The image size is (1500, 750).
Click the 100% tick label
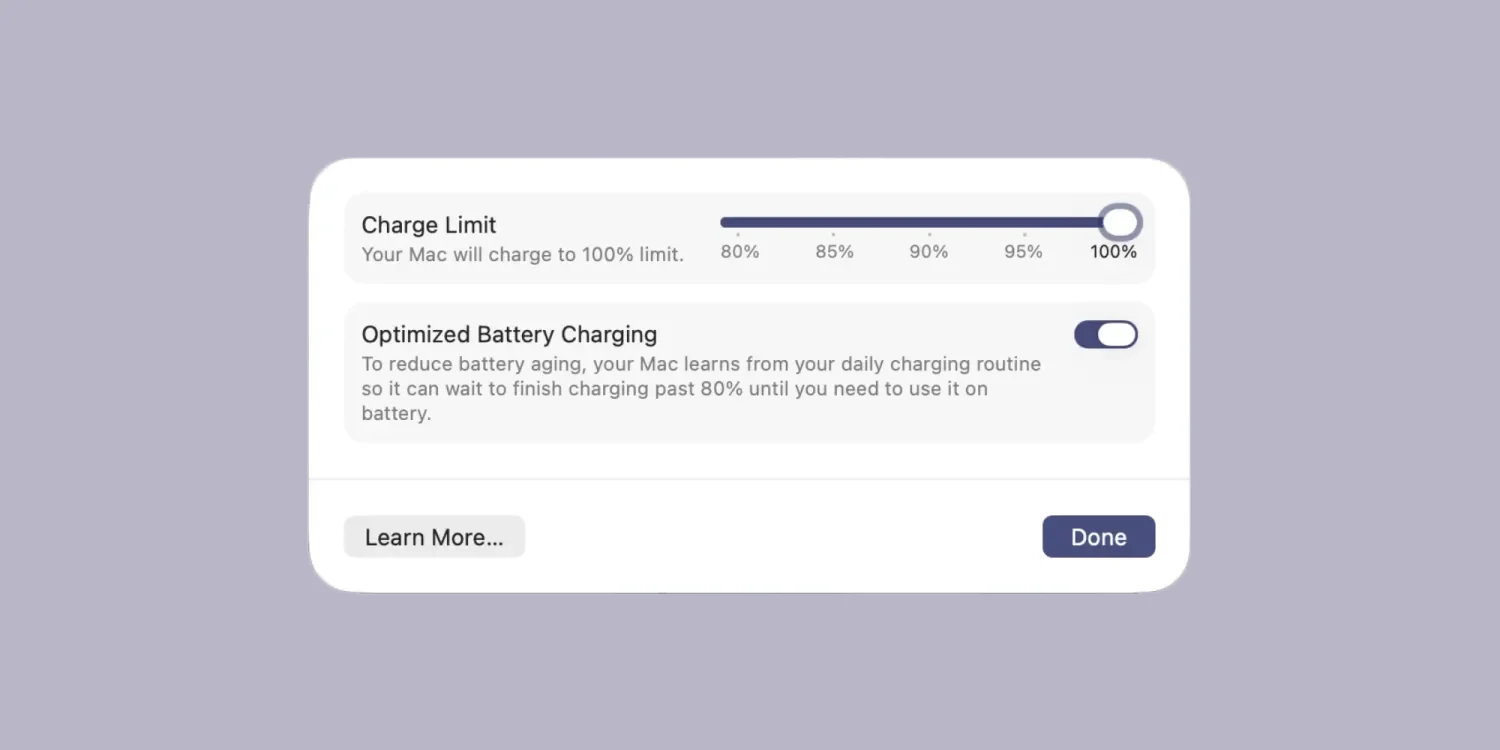click(x=1113, y=252)
